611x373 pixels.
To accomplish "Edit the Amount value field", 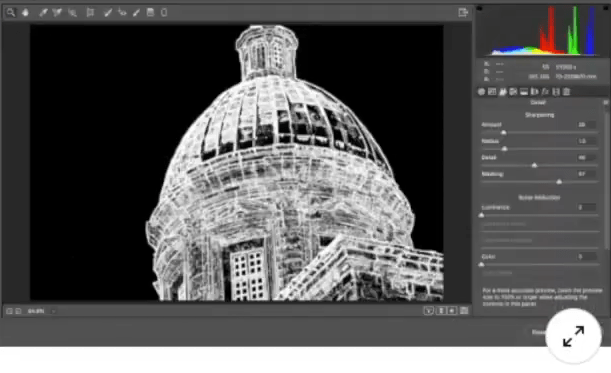I will tap(586, 125).
